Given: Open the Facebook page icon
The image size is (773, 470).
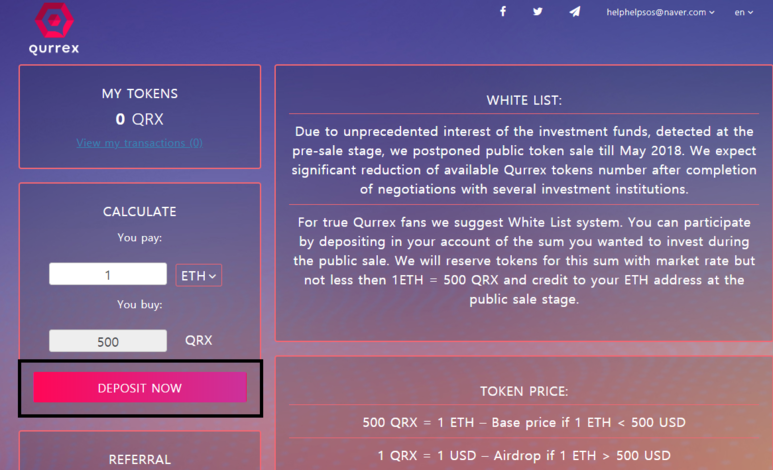Looking at the screenshot, I should pos(503,12).
